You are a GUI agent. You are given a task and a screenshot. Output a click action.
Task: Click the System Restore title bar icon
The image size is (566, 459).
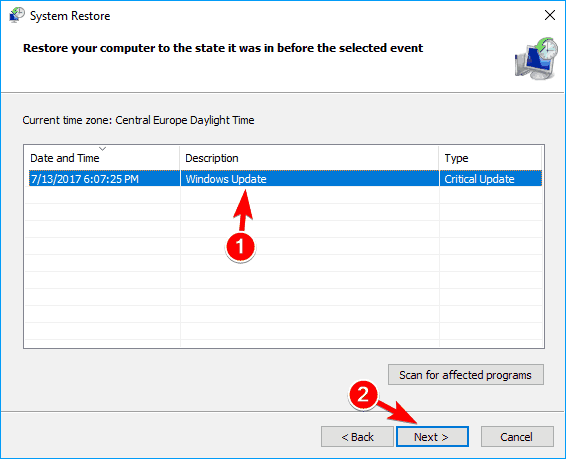click(17, 15)
